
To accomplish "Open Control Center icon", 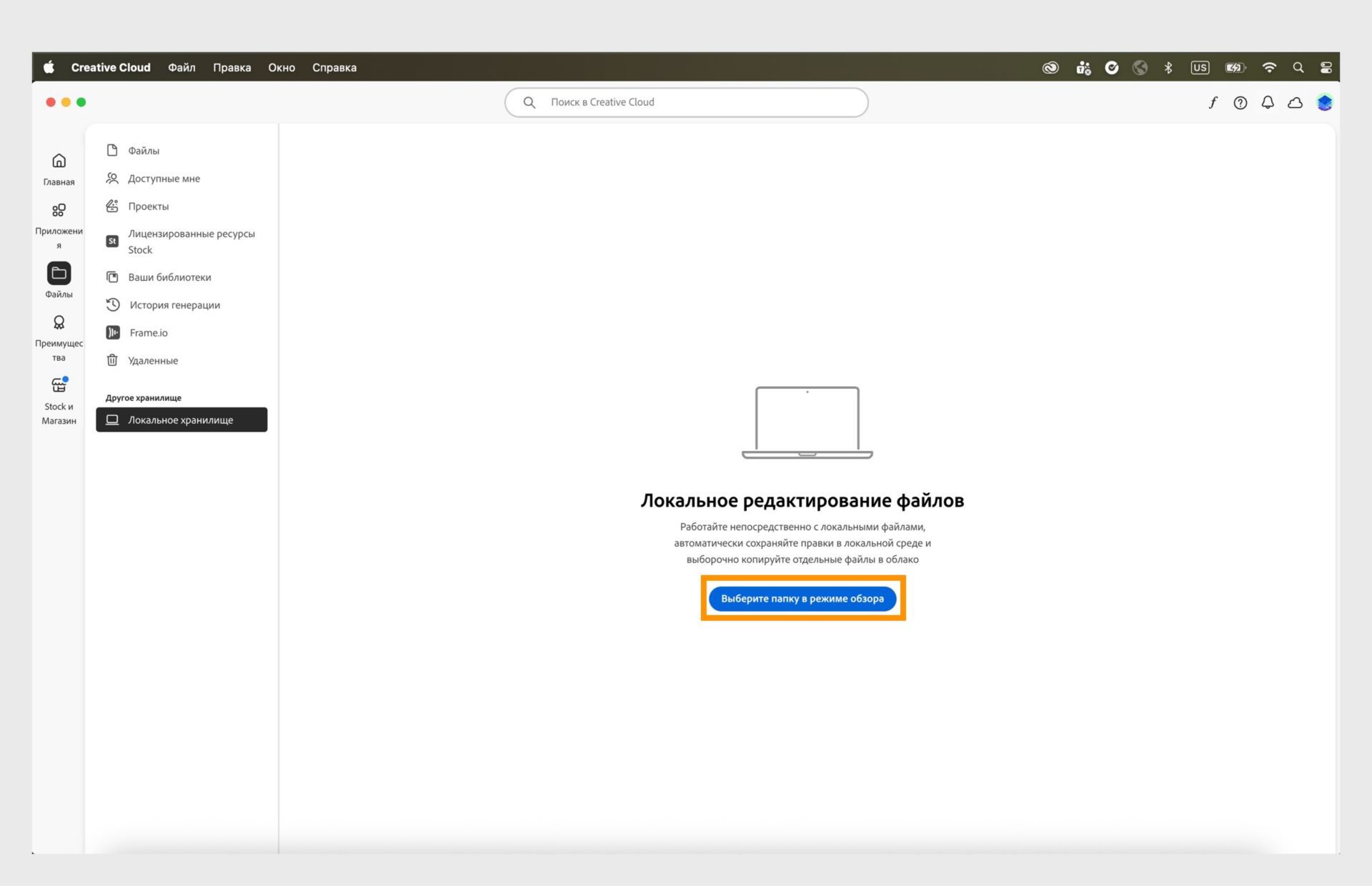I will pyautogui.click(x=1326, y=68).
